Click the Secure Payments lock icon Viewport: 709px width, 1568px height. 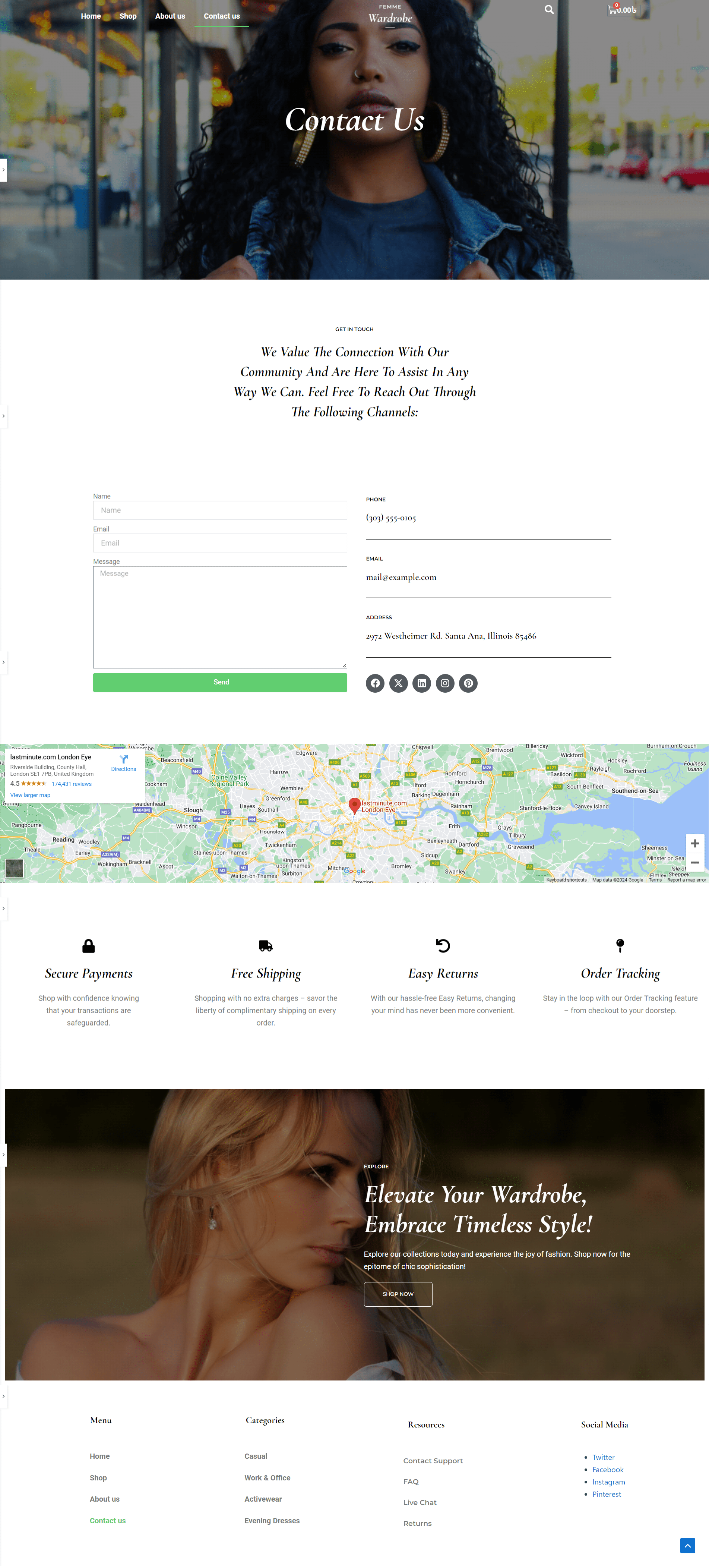89,945
